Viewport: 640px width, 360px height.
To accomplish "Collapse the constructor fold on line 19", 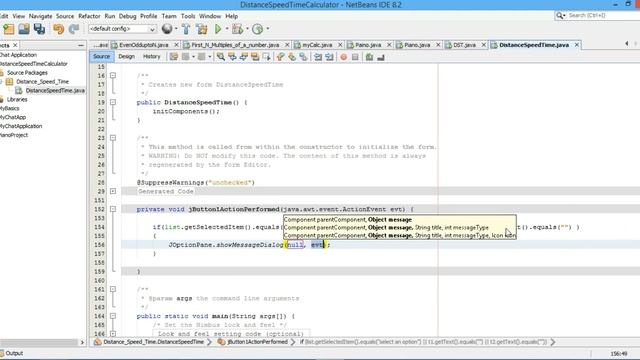I will (x=113, y=102).
